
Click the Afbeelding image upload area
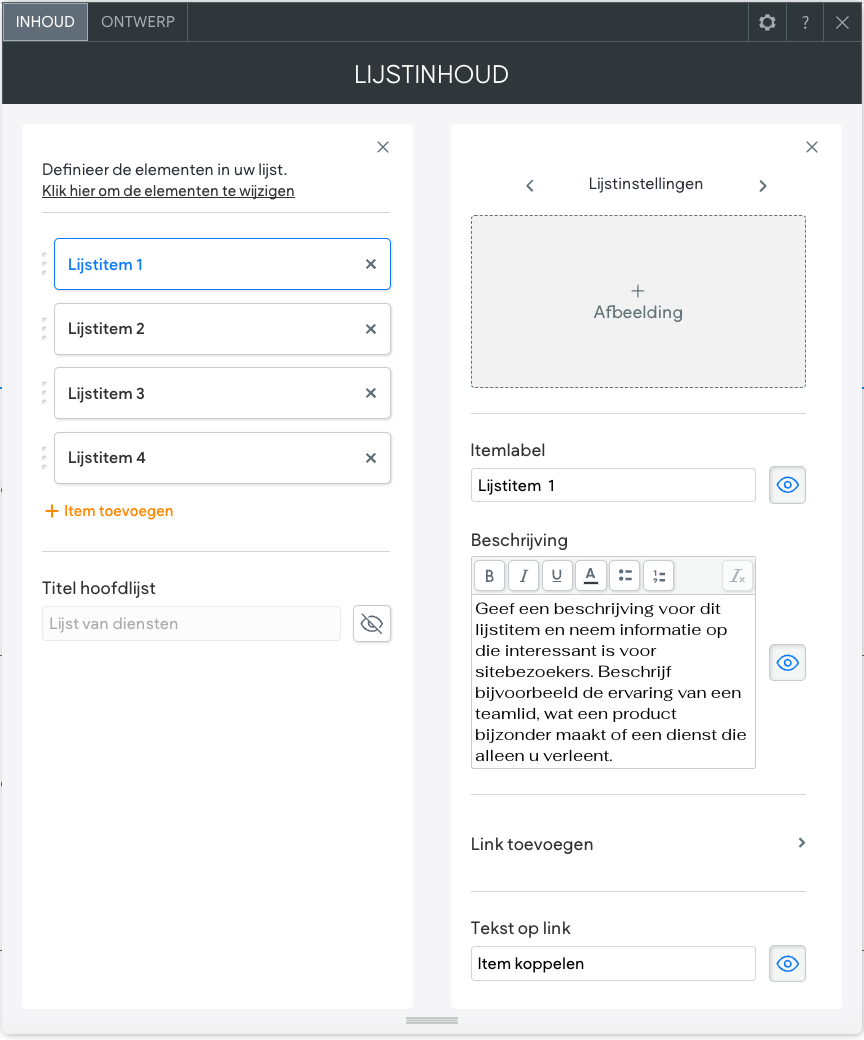point(638,301)
